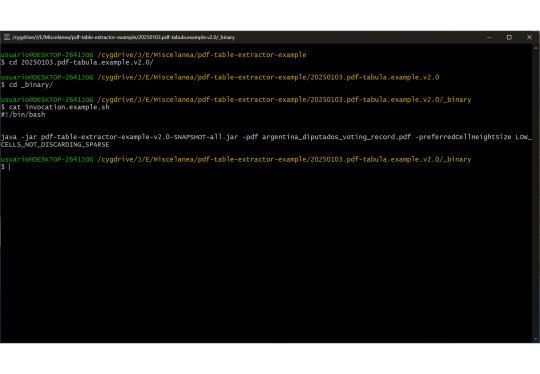Click the first green 'usuario@DESKTOP' prompt line

[47, 55]
